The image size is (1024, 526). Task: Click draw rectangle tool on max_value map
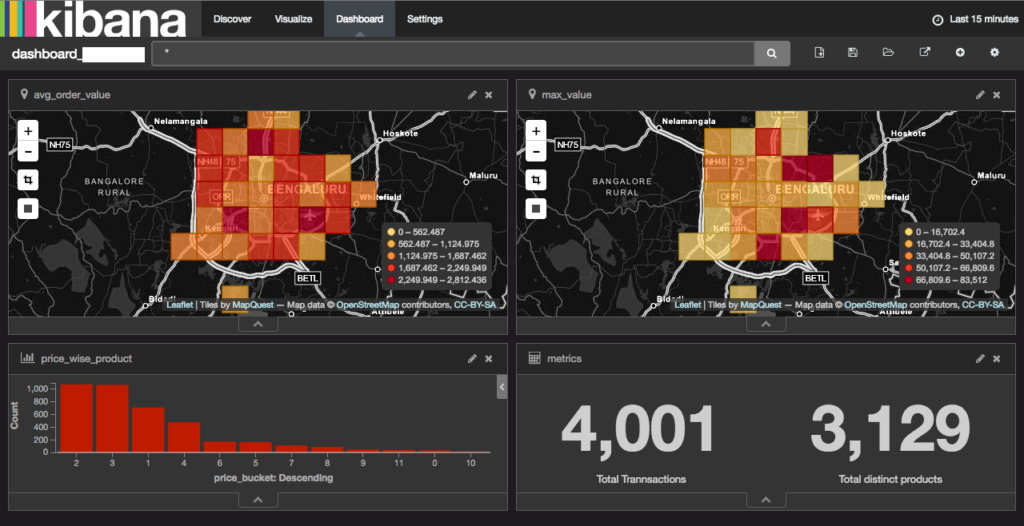(536, 208)
